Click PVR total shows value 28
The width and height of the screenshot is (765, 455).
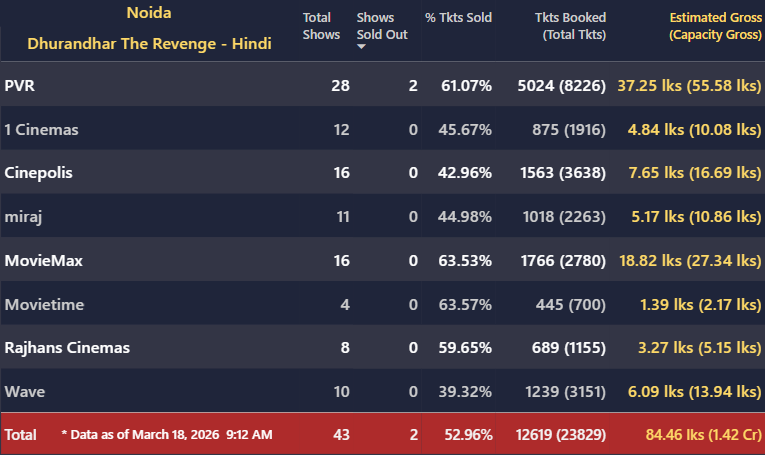341,86
